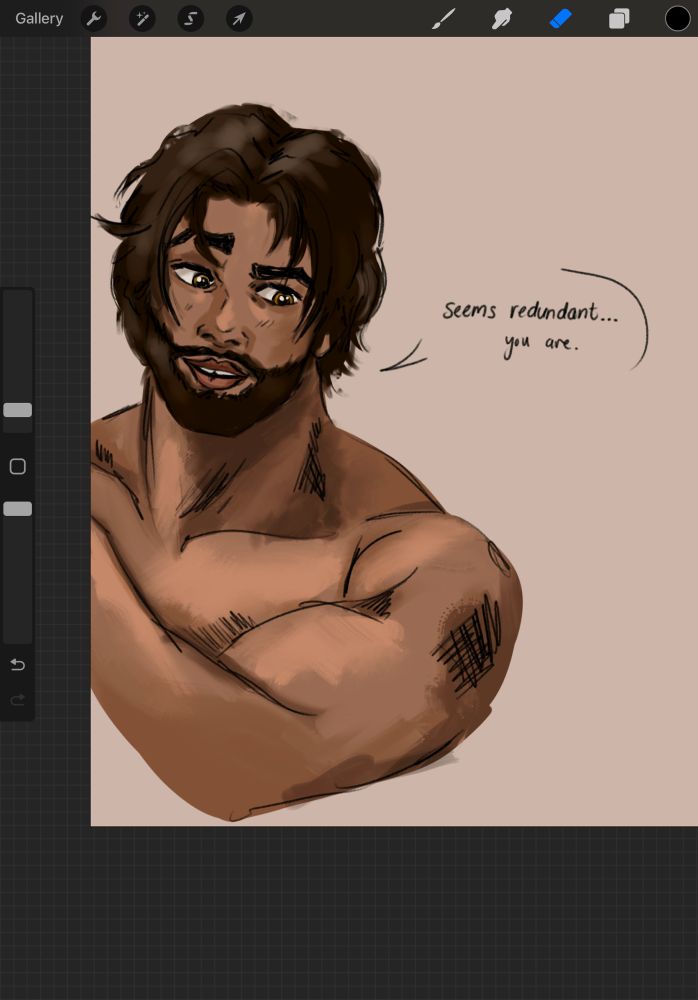Undo the last action
698x1000 pixels.
(18, 665)
